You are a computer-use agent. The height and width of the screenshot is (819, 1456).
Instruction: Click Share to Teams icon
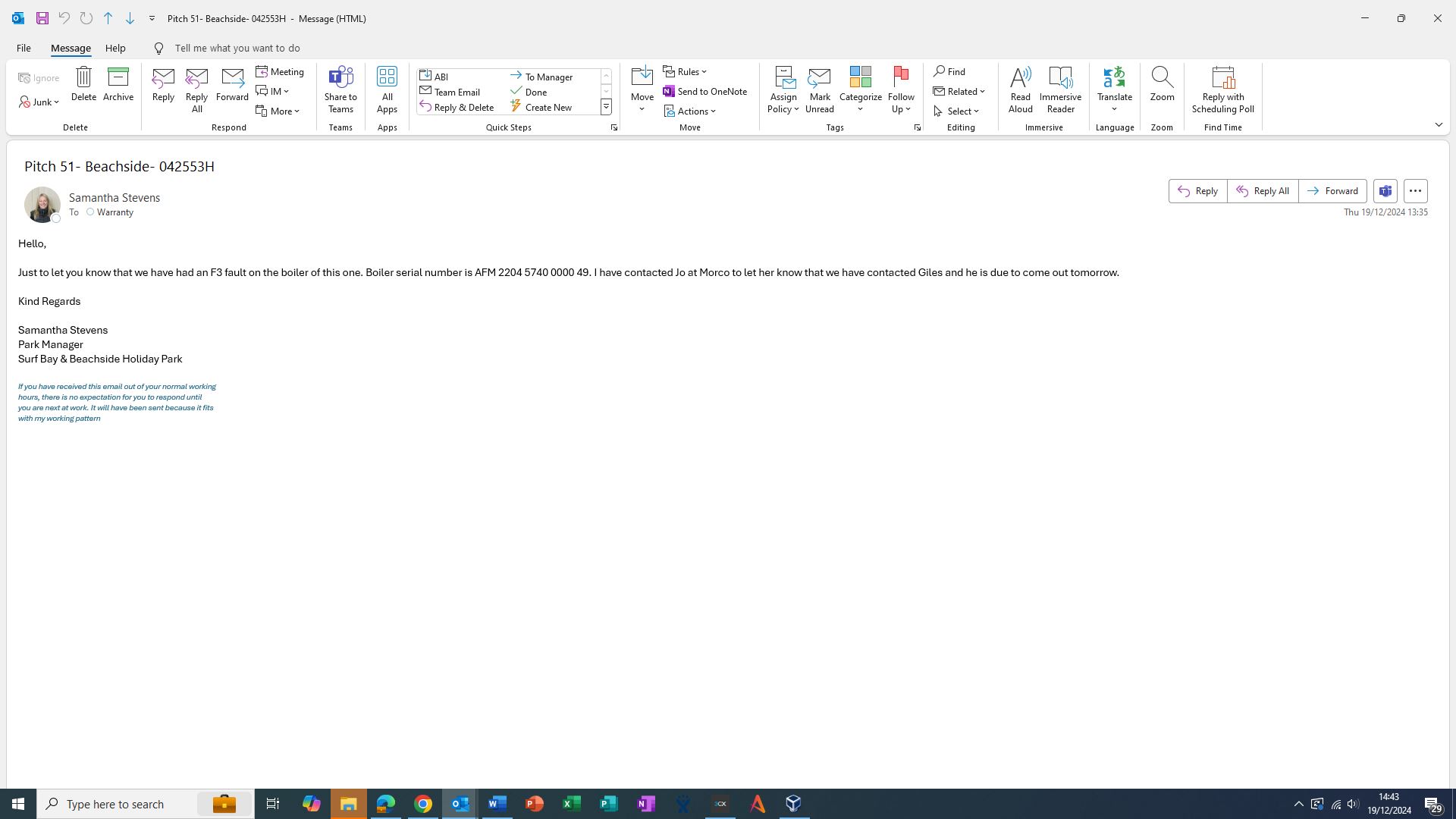tap(340, 77)
